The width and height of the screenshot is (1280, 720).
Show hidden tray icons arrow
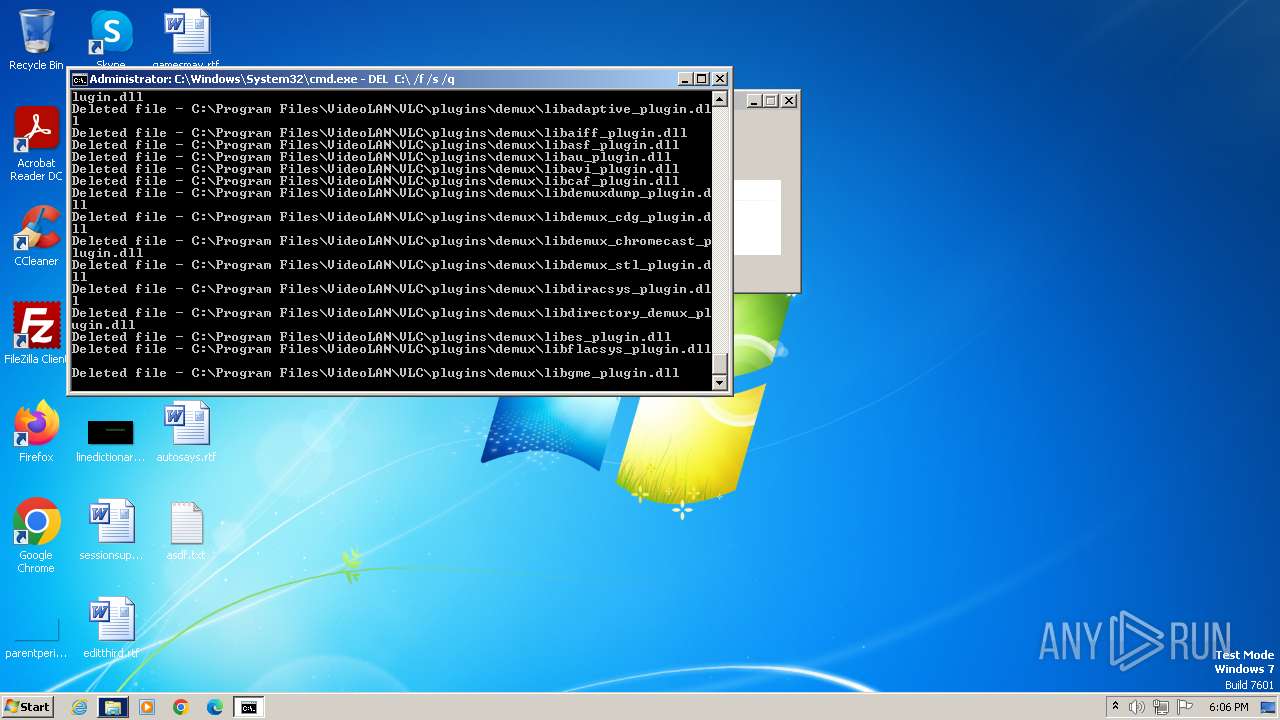pos(1115,707)
